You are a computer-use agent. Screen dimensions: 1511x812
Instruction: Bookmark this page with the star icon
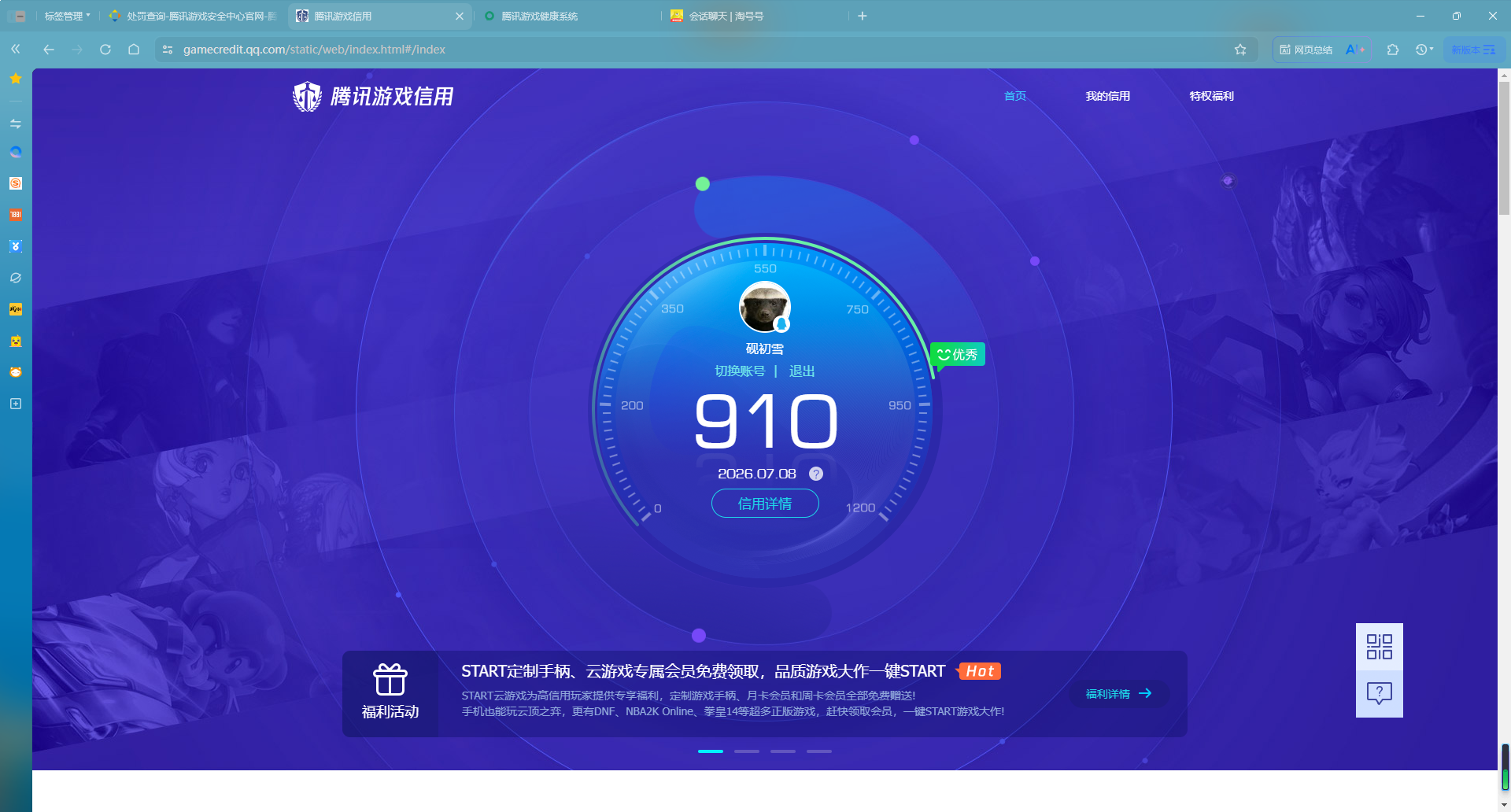(1240, 50)
